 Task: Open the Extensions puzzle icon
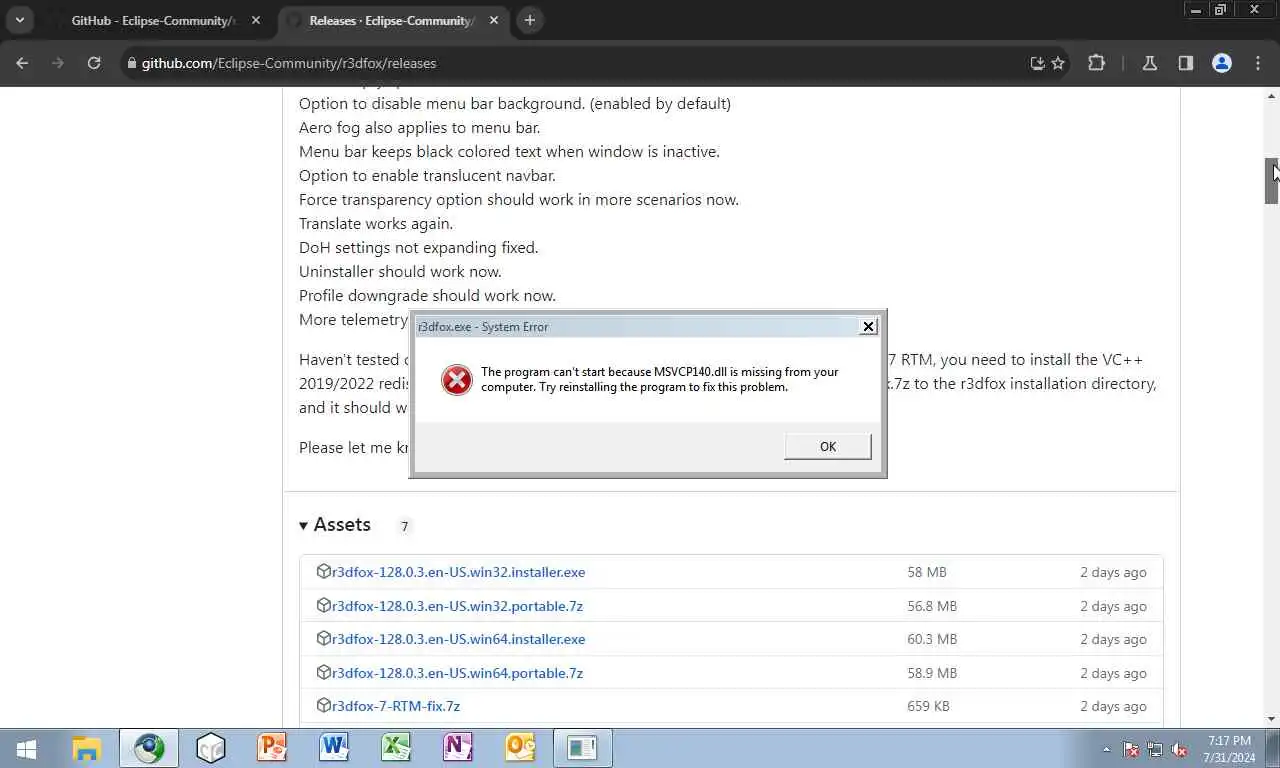(1096, 63)
